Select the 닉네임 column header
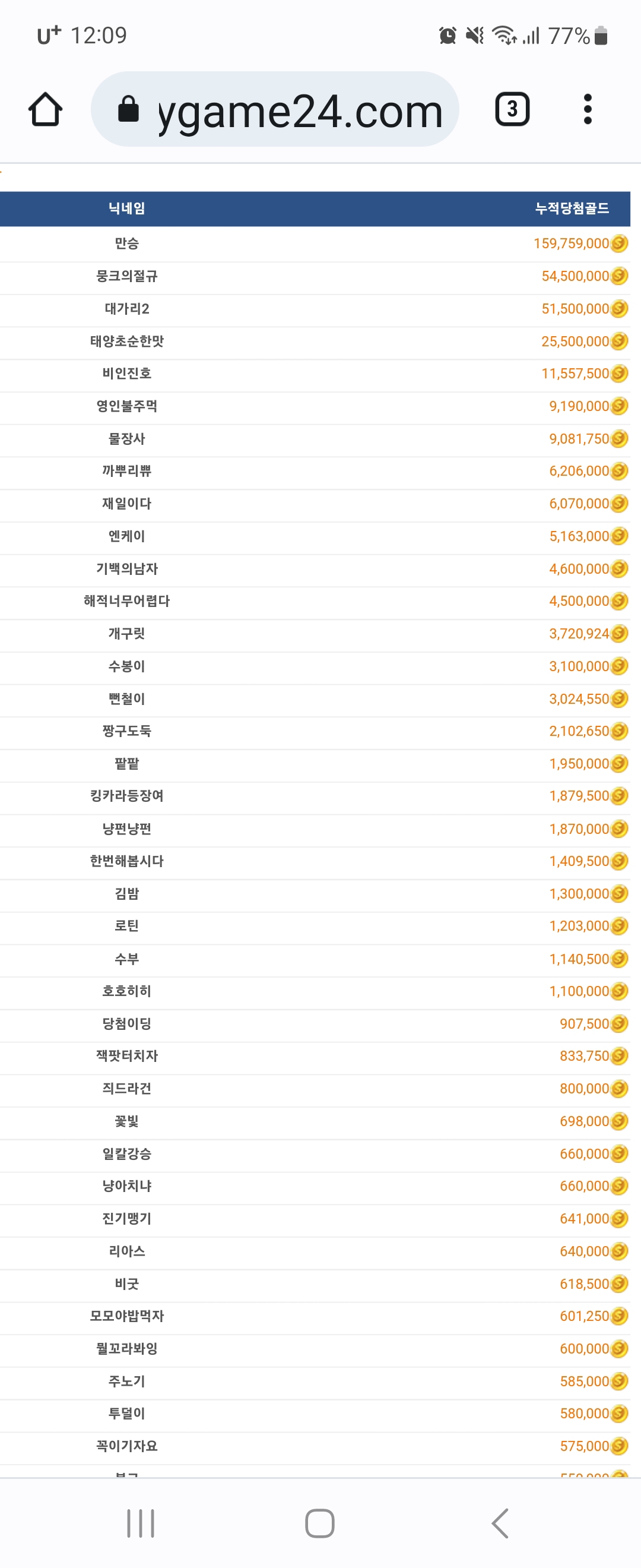 coord(126,209)
